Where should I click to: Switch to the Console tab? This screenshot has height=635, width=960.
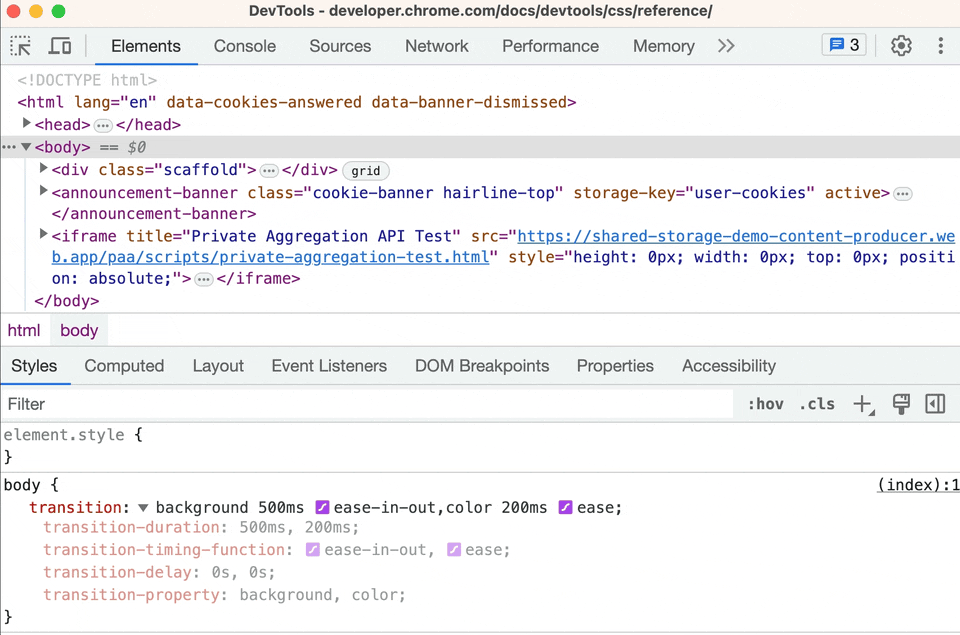click(x=245, y=46)
